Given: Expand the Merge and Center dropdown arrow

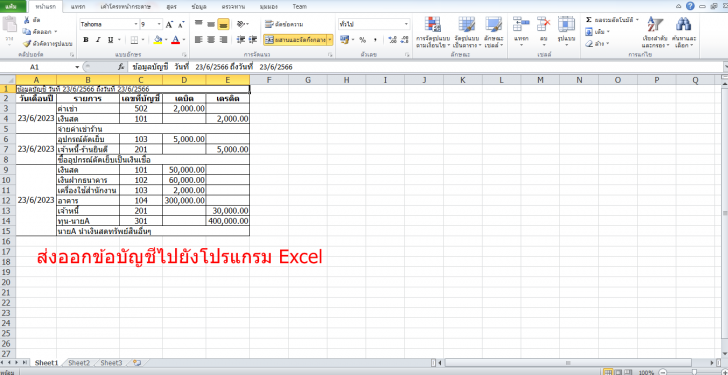Looking at the screenshot, I should coord(330,40).
